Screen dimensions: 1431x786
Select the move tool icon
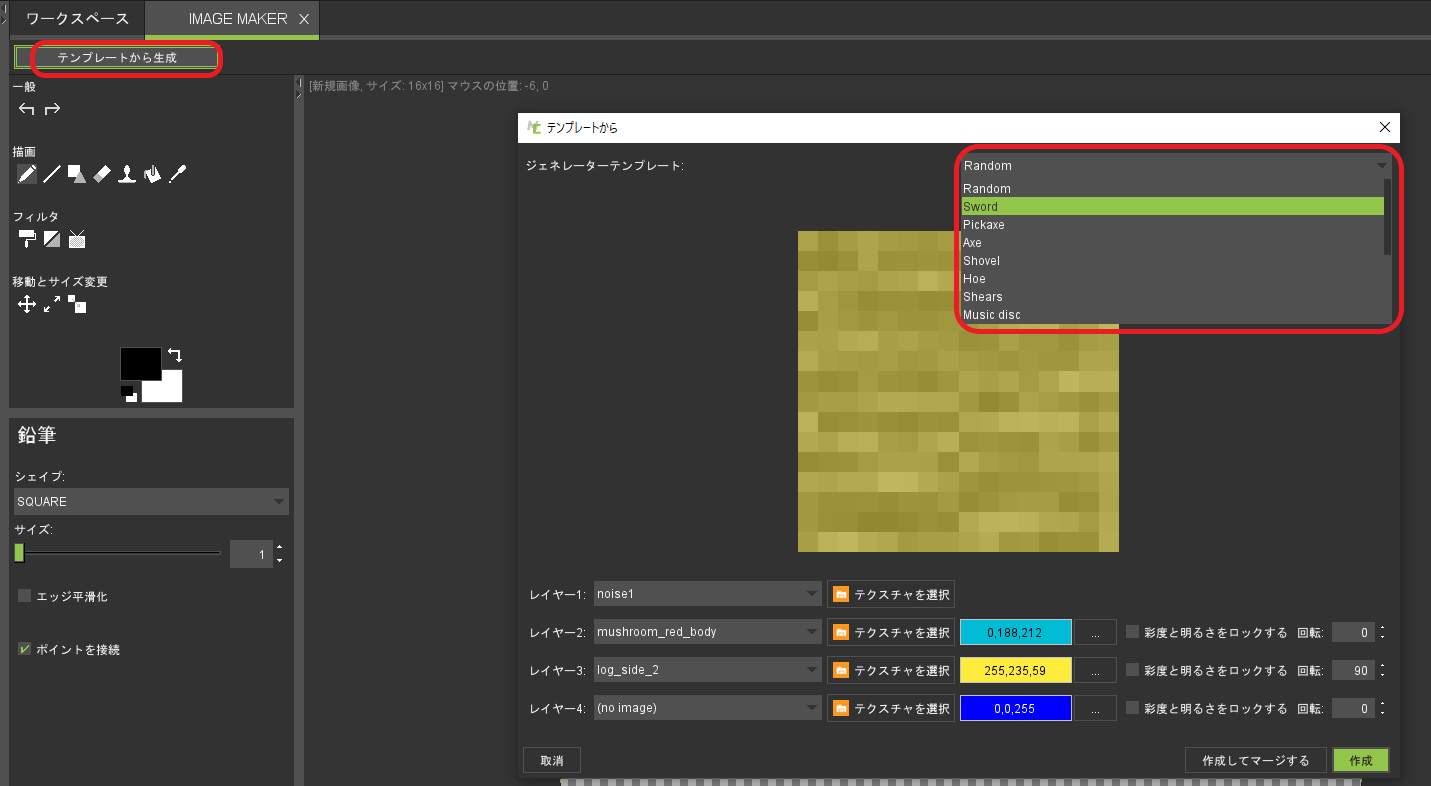click(x=27, y=305)
